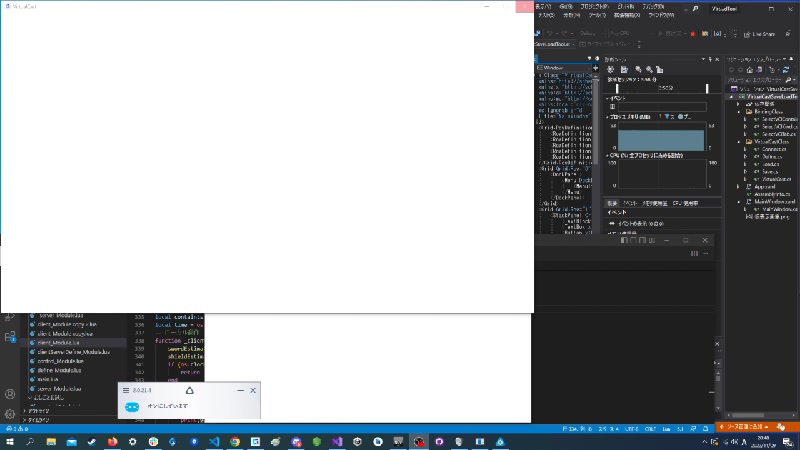The width and height of the screenshot is (800, 450).
Task: Switch to the CPU 使用率 tab
Action: 685,203
